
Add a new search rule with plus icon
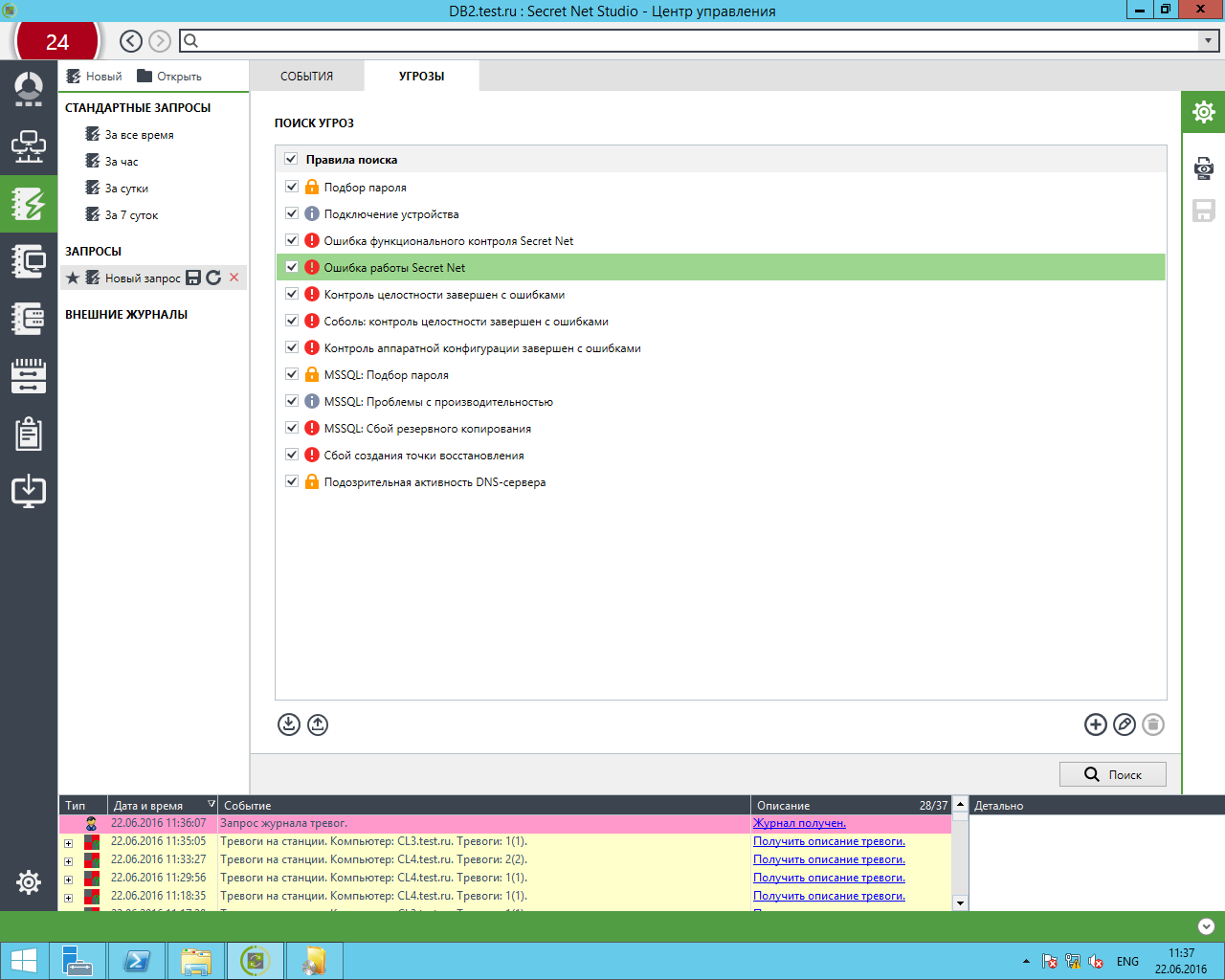(x=1096, y=724)
